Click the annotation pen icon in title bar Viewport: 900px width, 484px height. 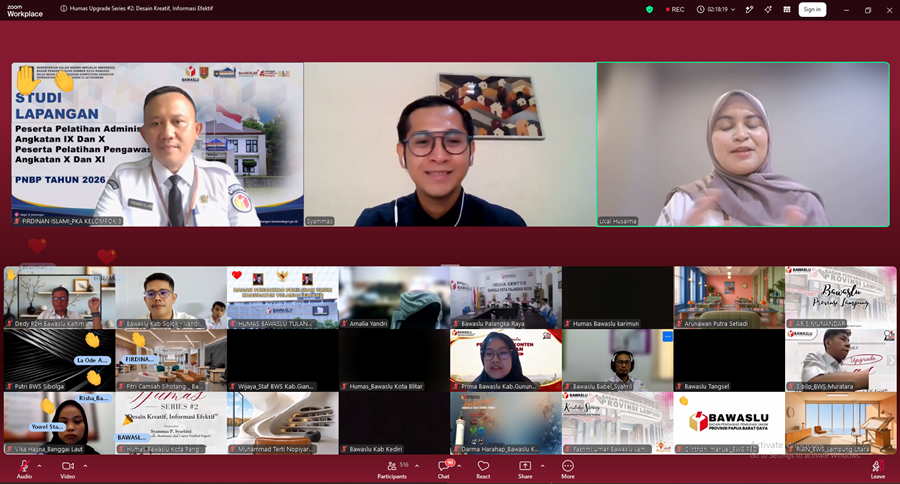749,9
